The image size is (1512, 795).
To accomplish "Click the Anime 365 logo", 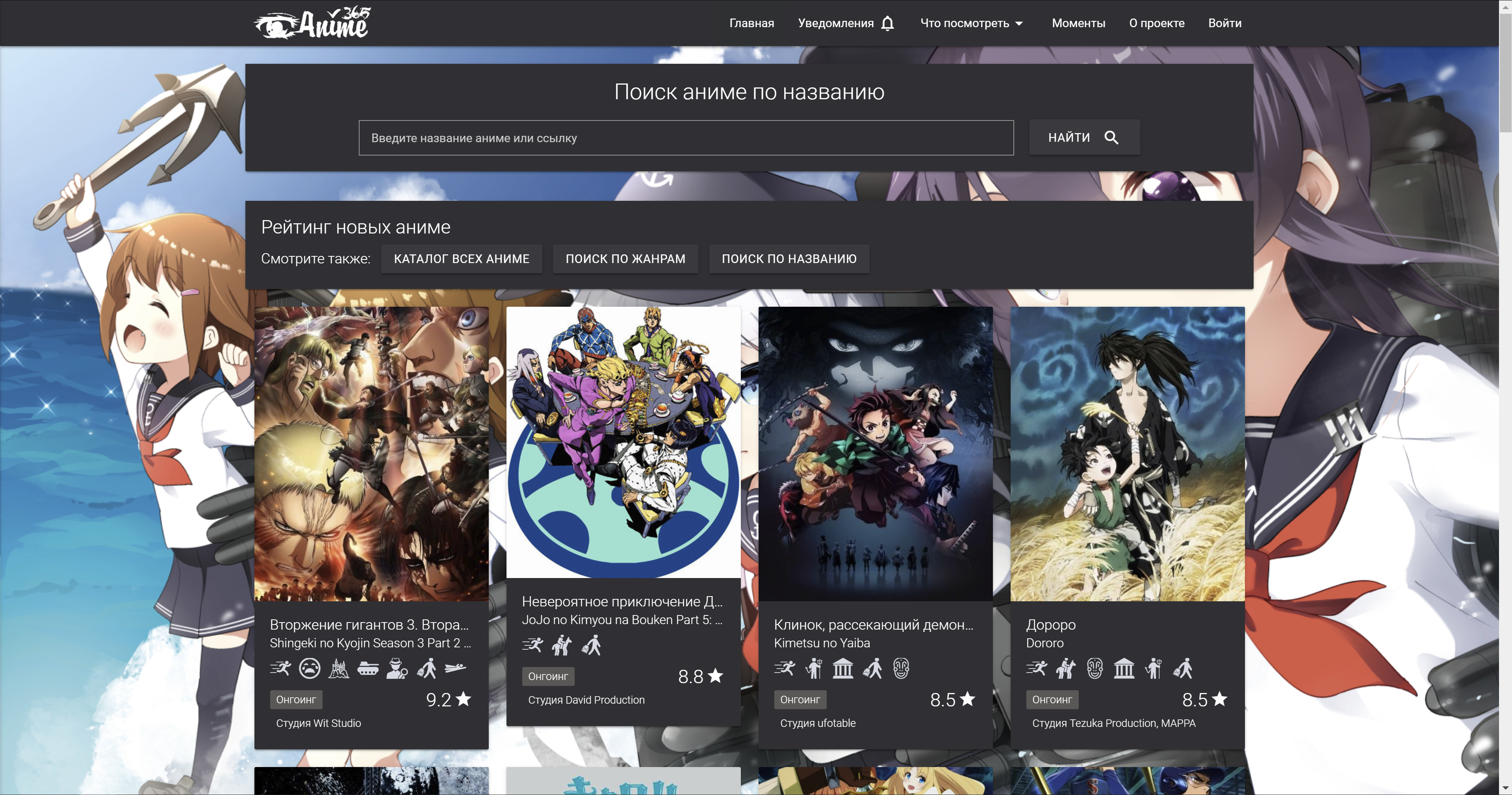I will pyautogui.click(x=312, y=24).
